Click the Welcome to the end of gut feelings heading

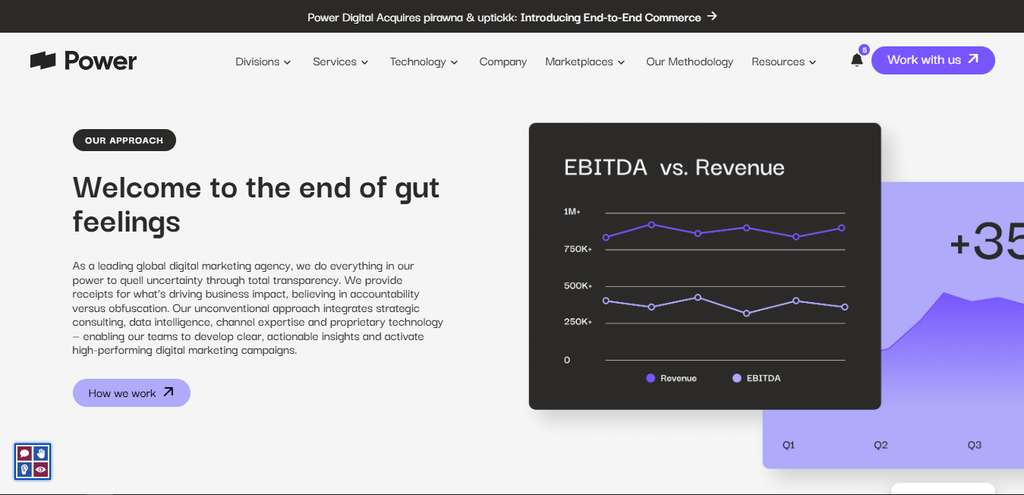(x=256, y=204)
